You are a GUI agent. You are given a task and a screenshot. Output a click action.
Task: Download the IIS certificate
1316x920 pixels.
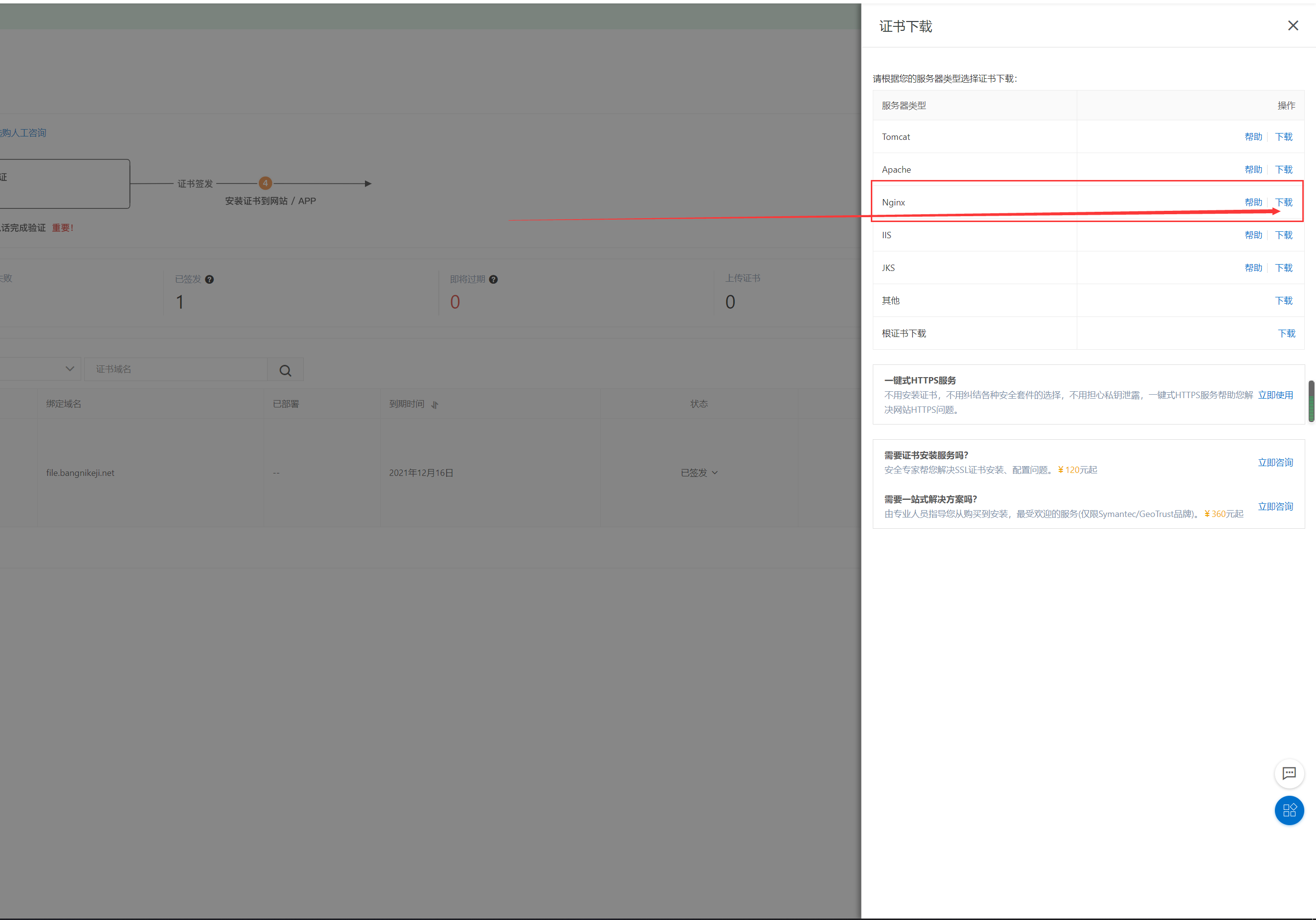coord(1283,235)
